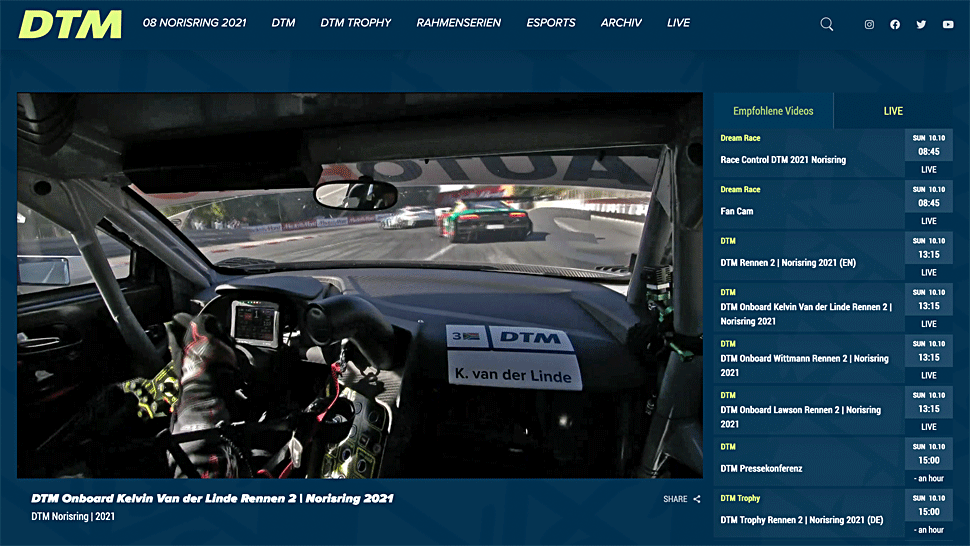
Task: Click 'an hour' label on DTM Trophy row
Action: click(x=929, y=529)
